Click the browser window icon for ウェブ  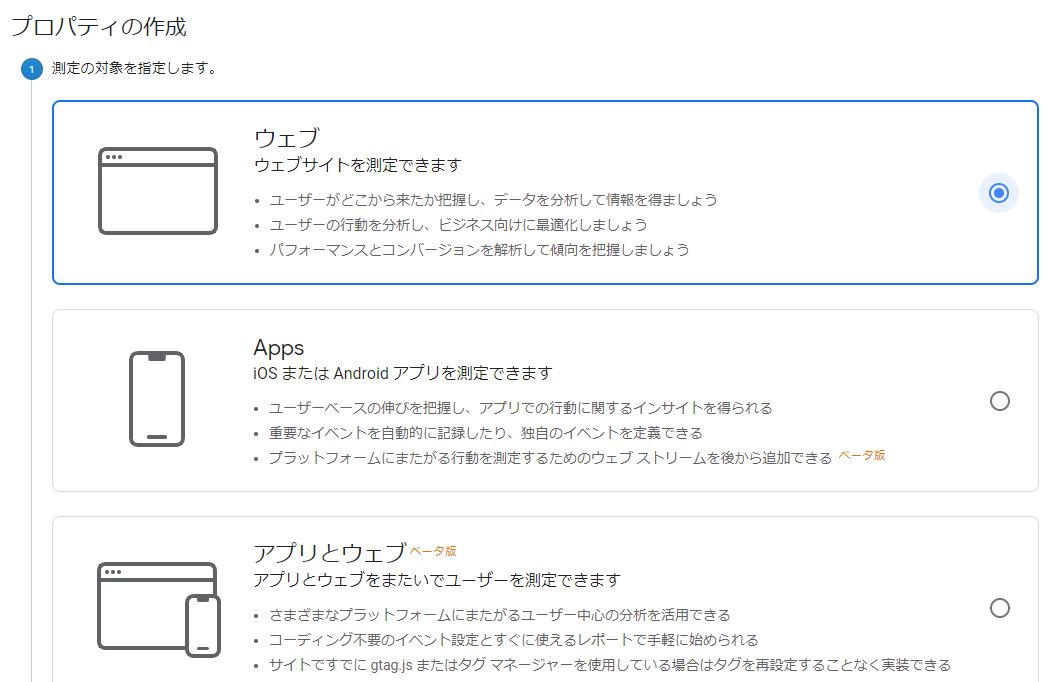coord(157,190)
